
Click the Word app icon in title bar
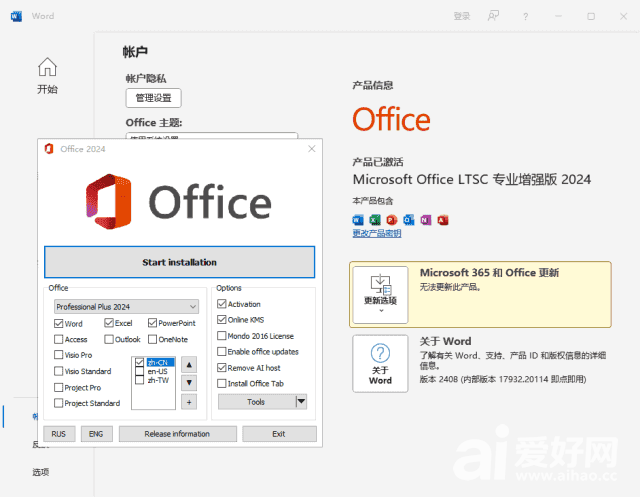16,16
